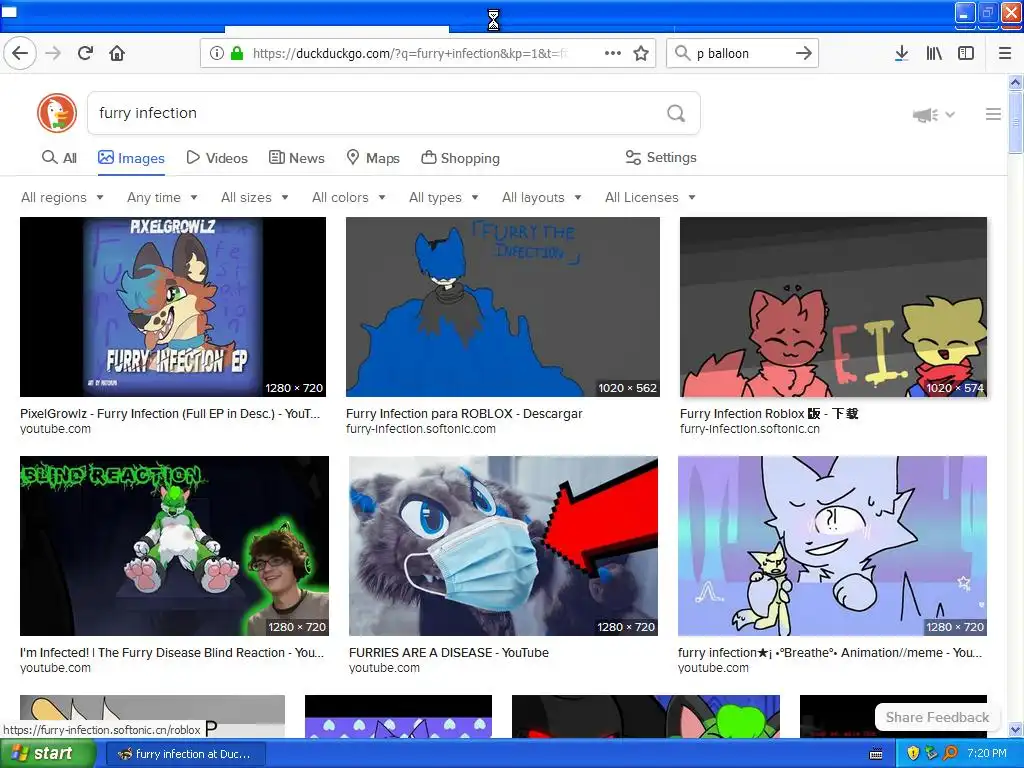The image size is (1024, 768).
Task: Select the 'furry infection at Duc...' taskbar button
Action: pos(184,754)
